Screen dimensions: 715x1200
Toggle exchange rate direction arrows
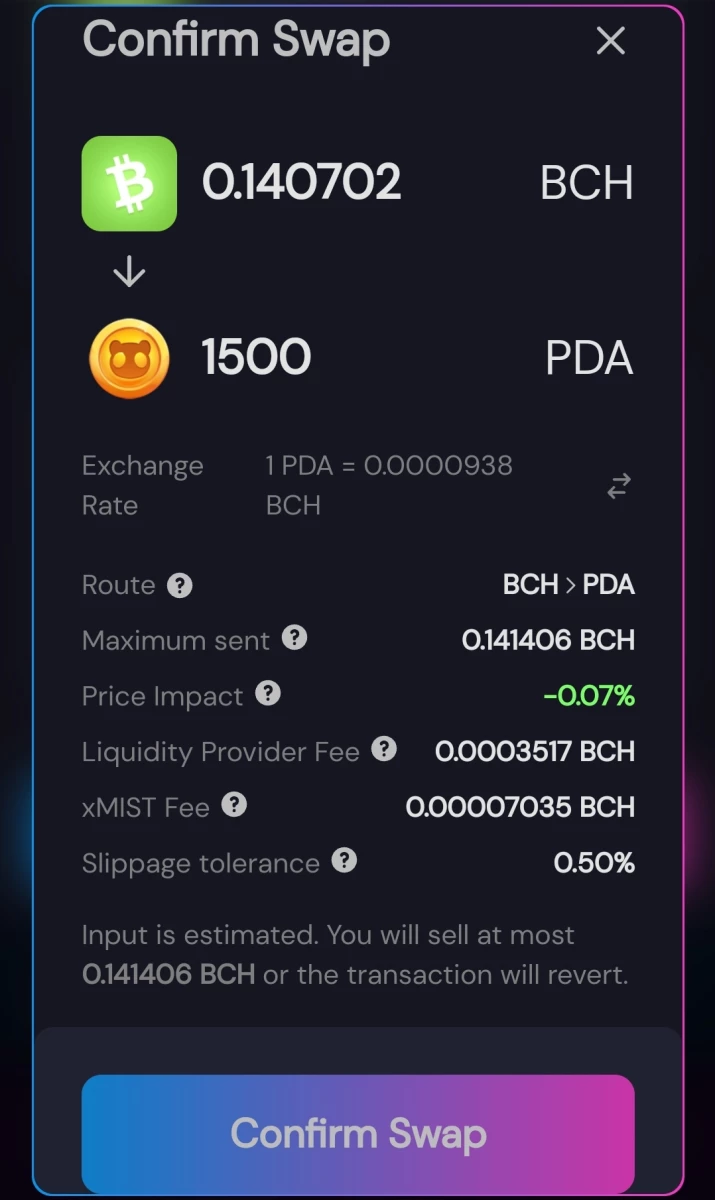pos(619,486)
